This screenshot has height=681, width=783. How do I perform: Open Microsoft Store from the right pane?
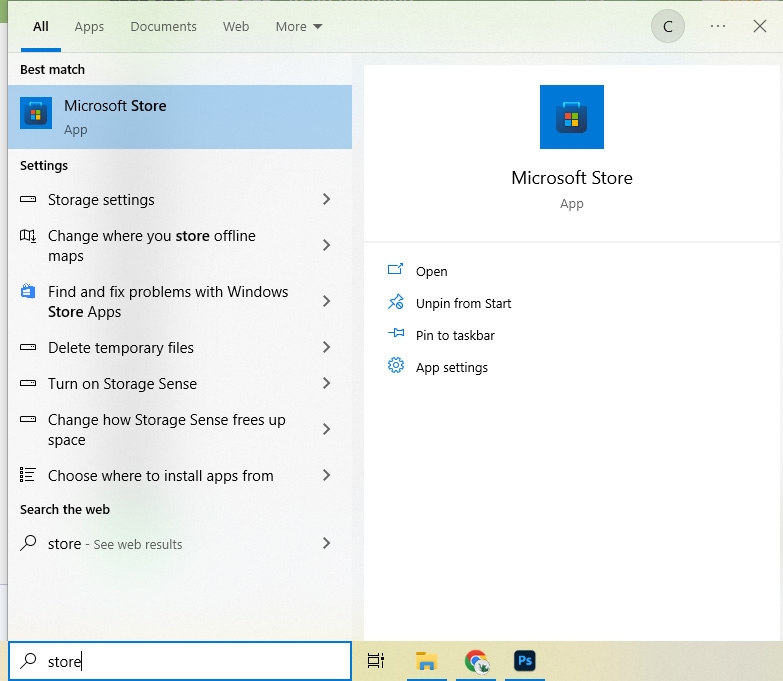tap(431, 271)
